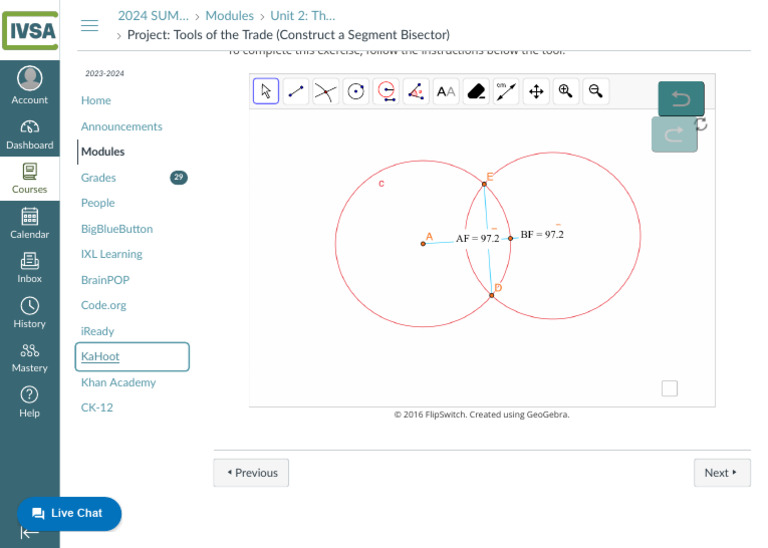Click the 2023-2024 term label

click(104, 73)
